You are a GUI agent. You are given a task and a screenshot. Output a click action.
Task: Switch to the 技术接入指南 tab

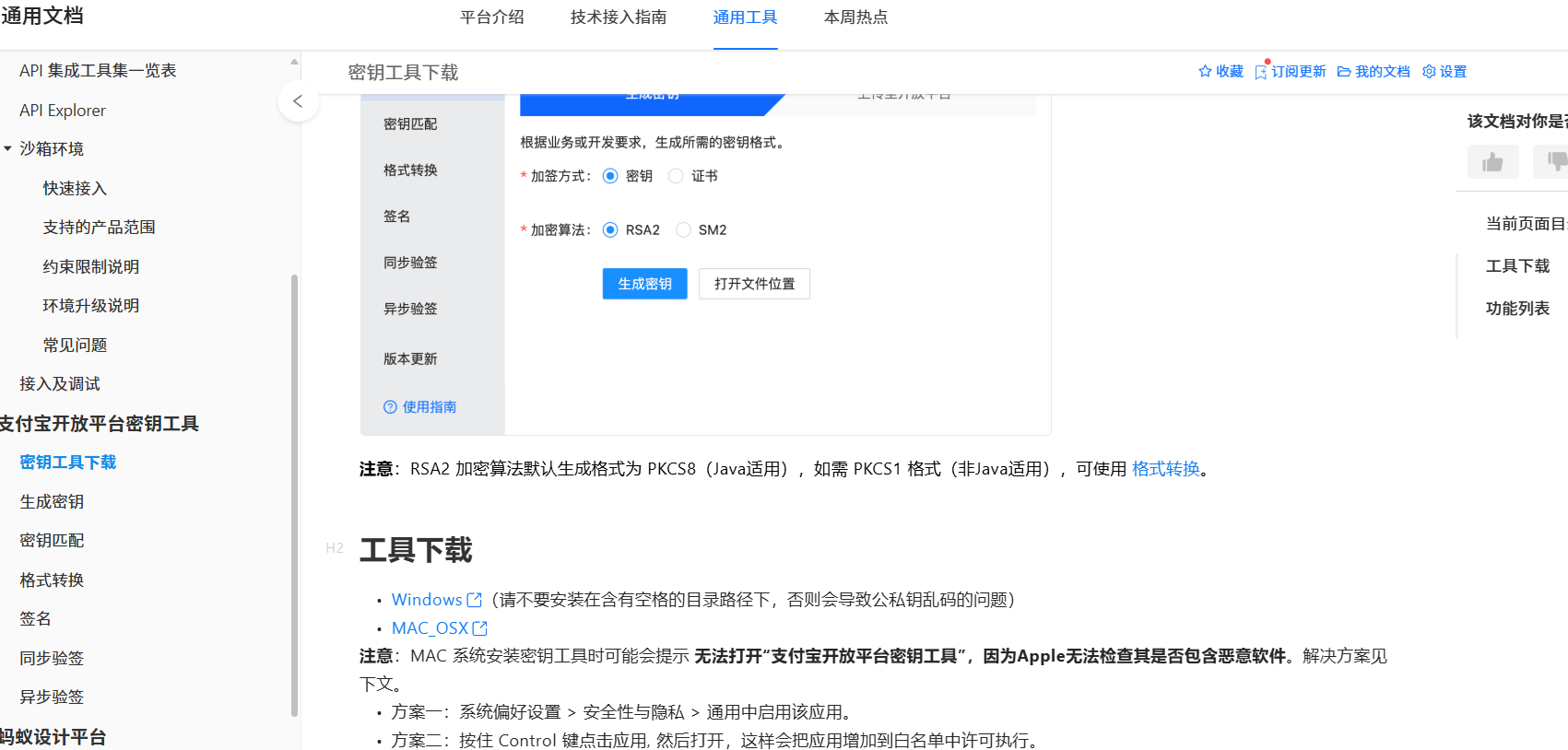pyautogui.click(x=618, y=18)
